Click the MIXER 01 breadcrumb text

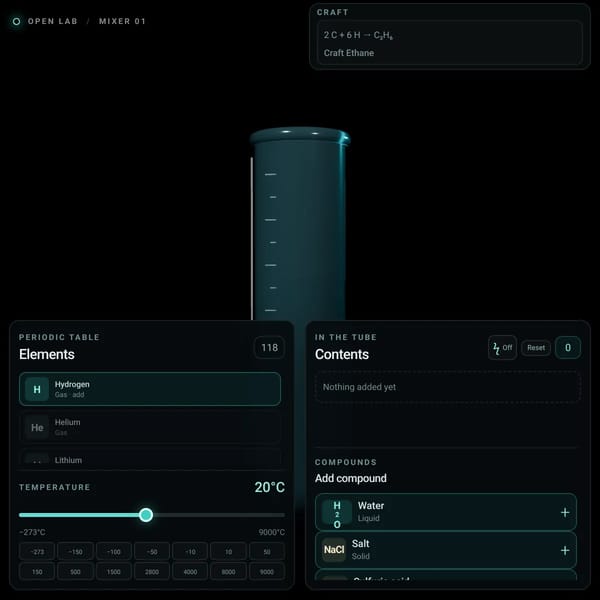point(122,21)
